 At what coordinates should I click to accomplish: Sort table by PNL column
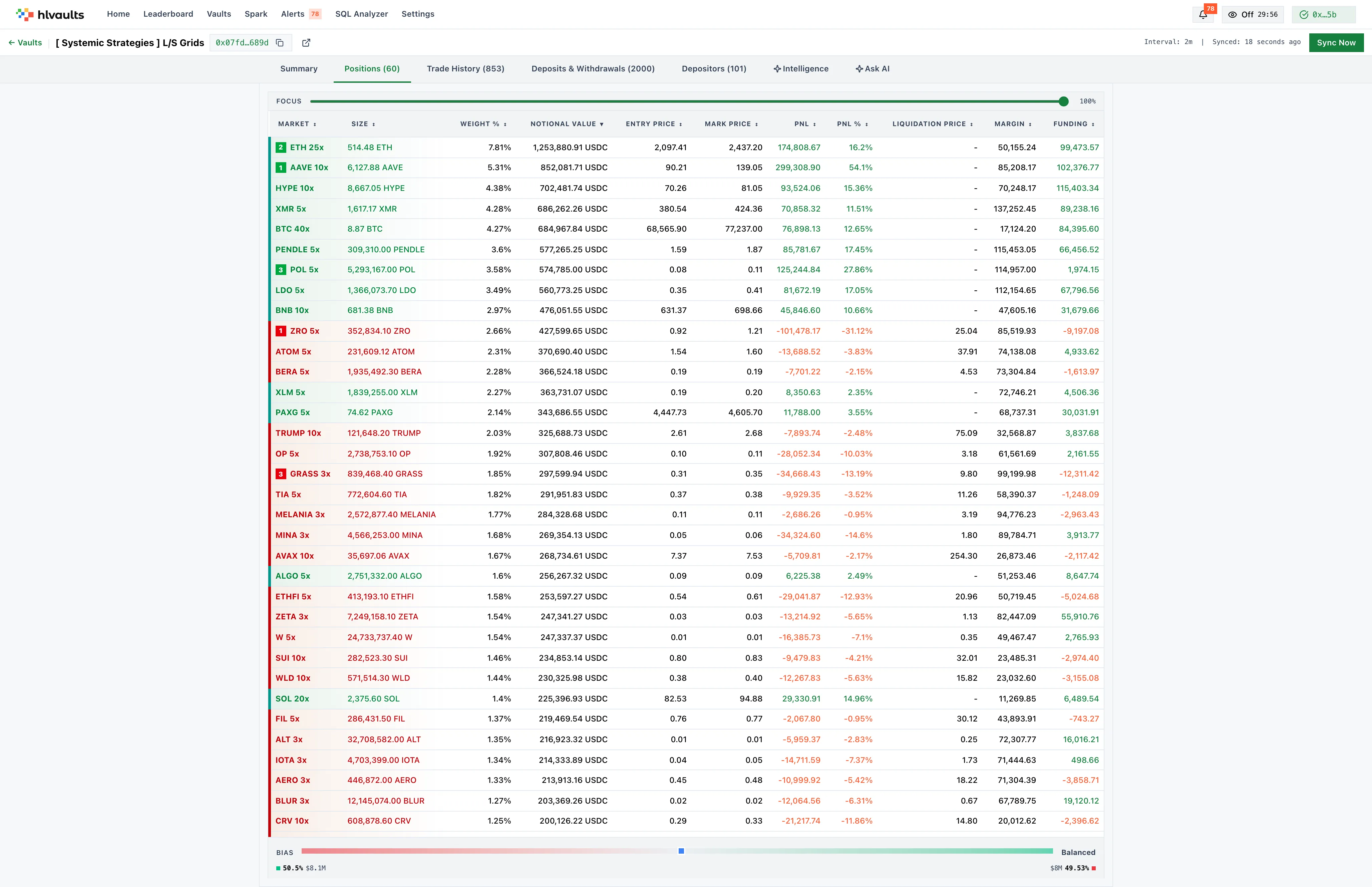pyautogui.click(x=805, y=124)
